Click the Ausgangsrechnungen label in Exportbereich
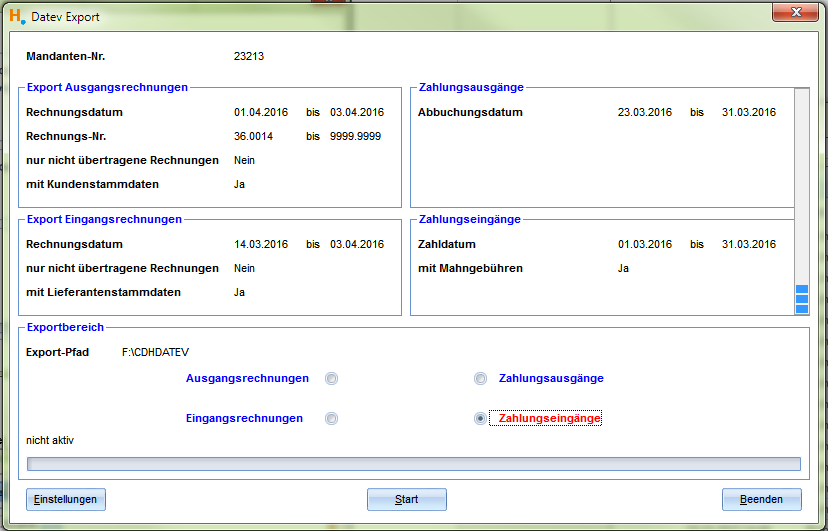828x531 pixels. pyautogui.click(x=247, y=378)
